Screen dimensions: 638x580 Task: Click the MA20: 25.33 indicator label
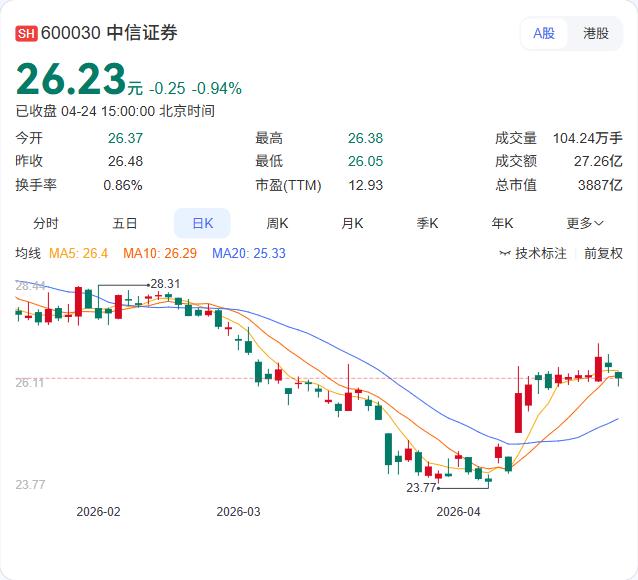(249, 254)
